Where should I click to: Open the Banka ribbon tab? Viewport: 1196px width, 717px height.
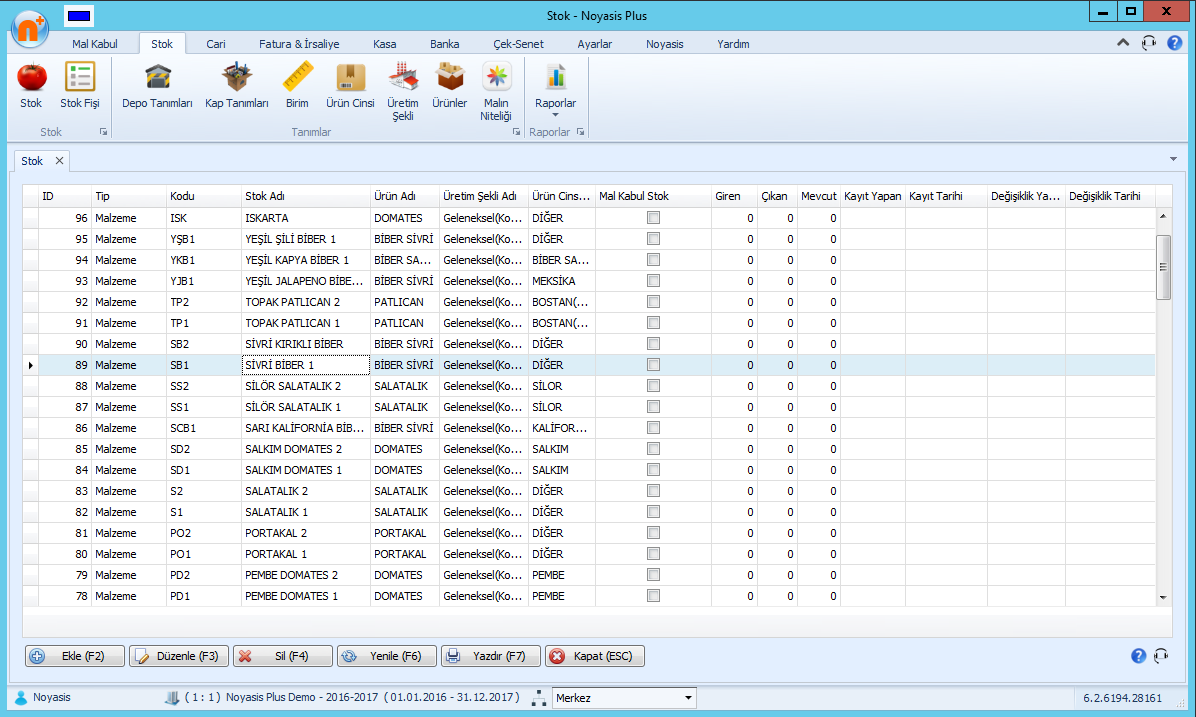(x=445, y=43)
